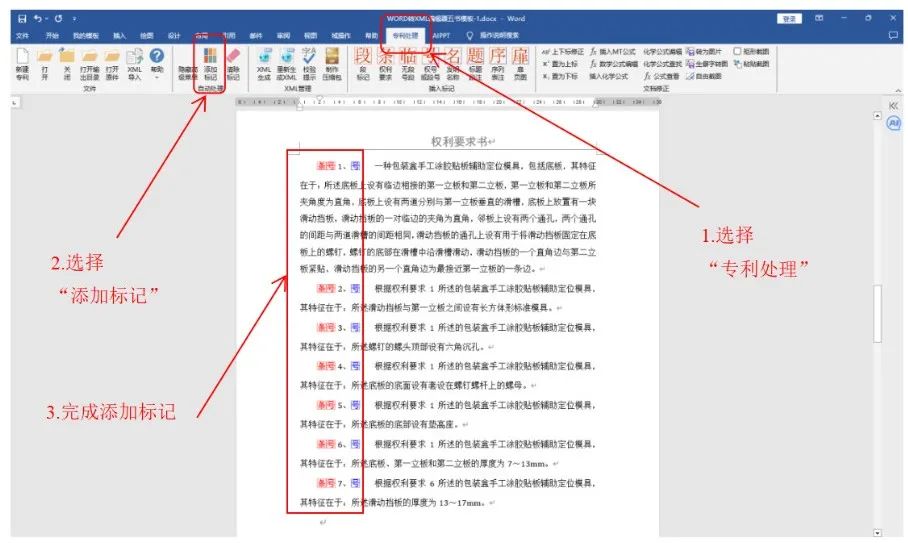
Task: Click 上下标修正 superscript/subscript fix
Action: point(563,52)
